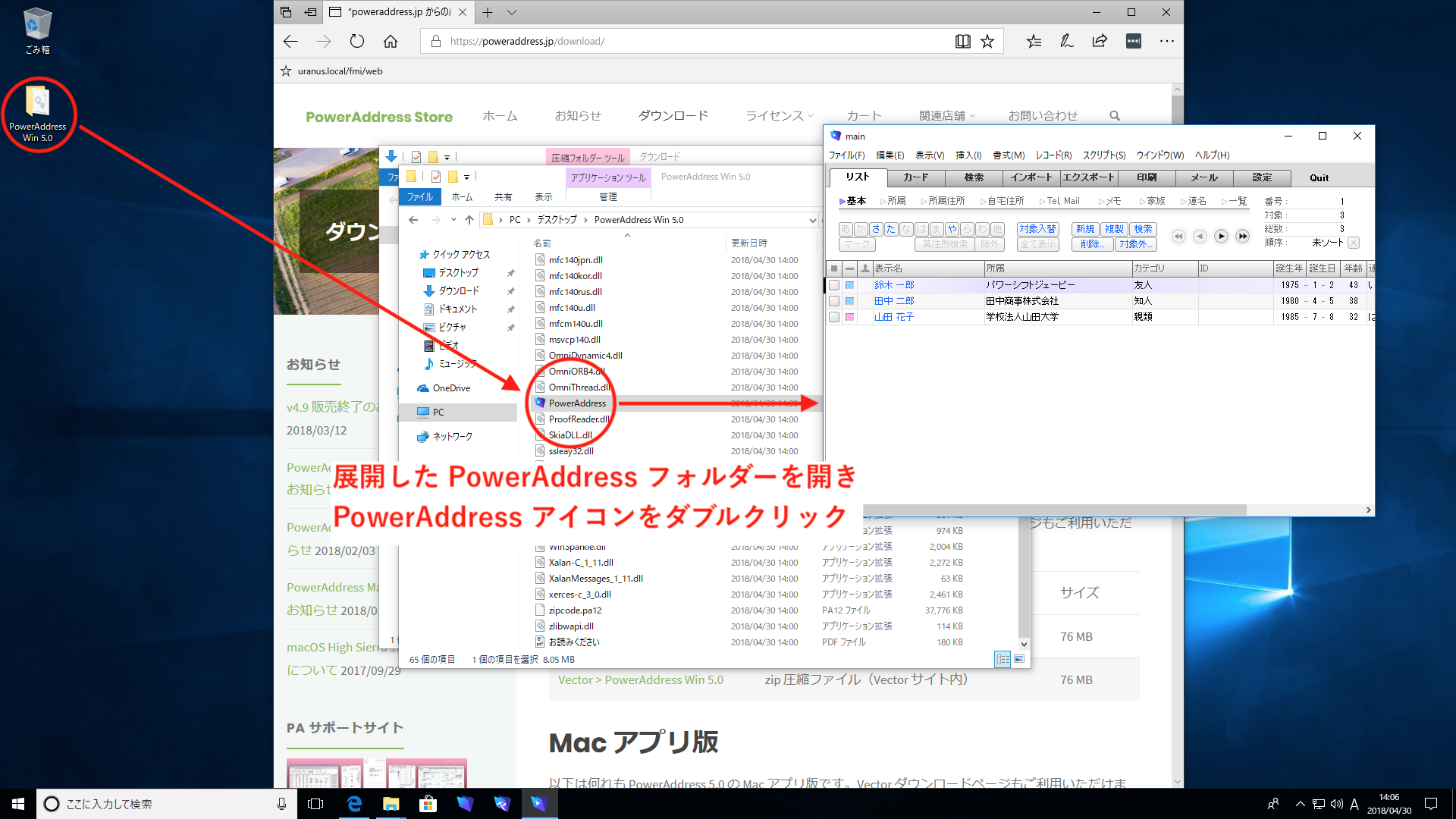
Task: Click Edge browser icon in taskbar
Action: point(354,804)
